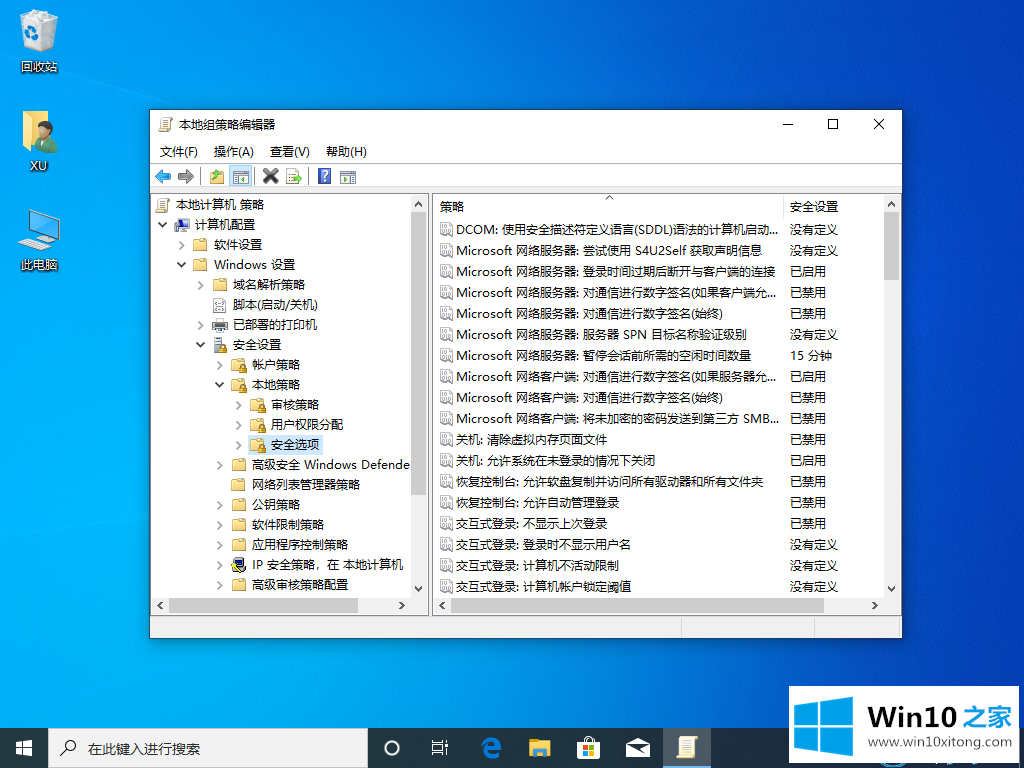This screenshot has width=1024, height=768.
Task: Select policy 关机: 允许系统在未登录的情况下关闭
Action: [x=555, y=461]
